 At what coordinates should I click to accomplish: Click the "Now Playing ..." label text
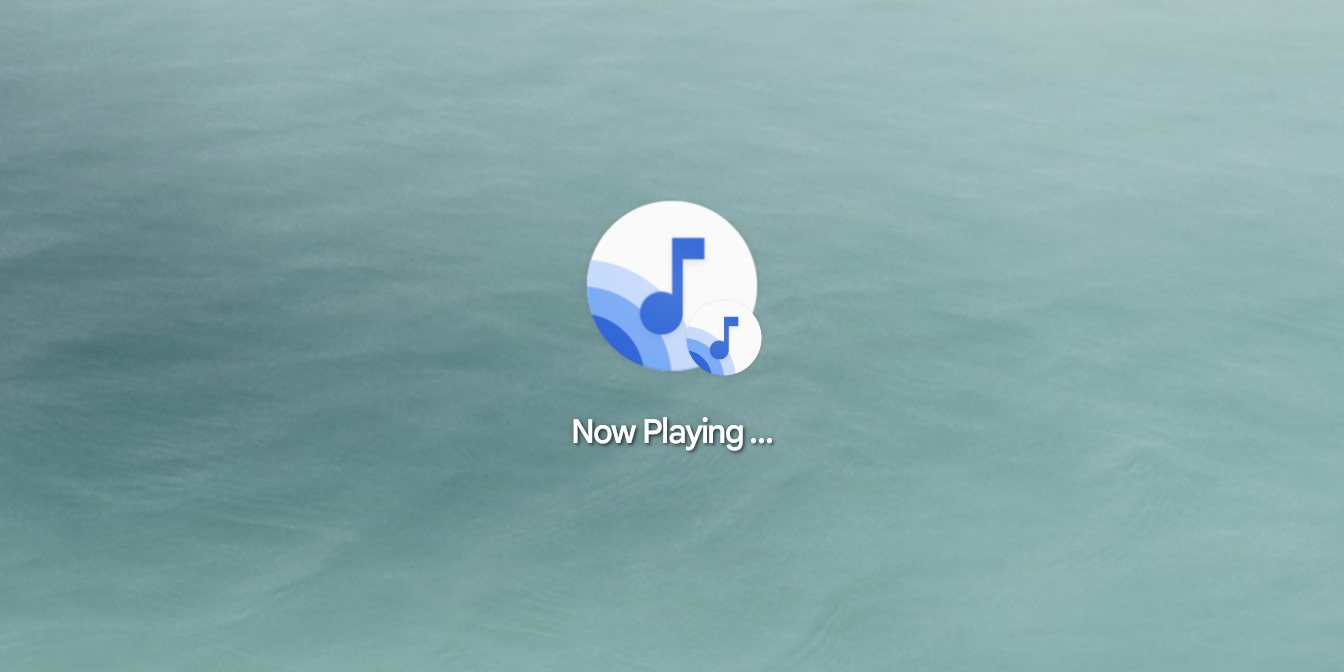(671, 432)
